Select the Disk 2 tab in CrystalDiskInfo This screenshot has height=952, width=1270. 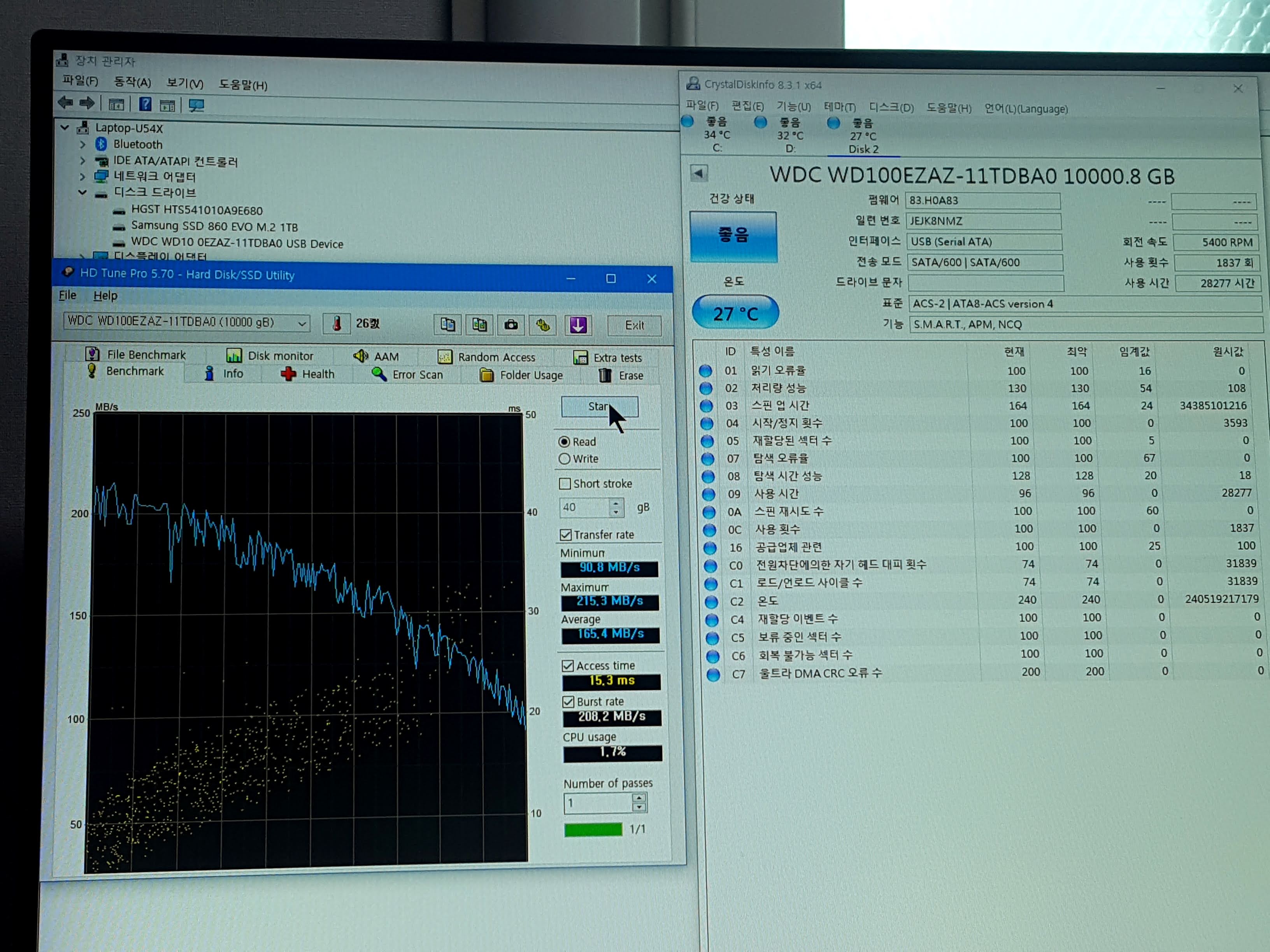tap(863, 136)
